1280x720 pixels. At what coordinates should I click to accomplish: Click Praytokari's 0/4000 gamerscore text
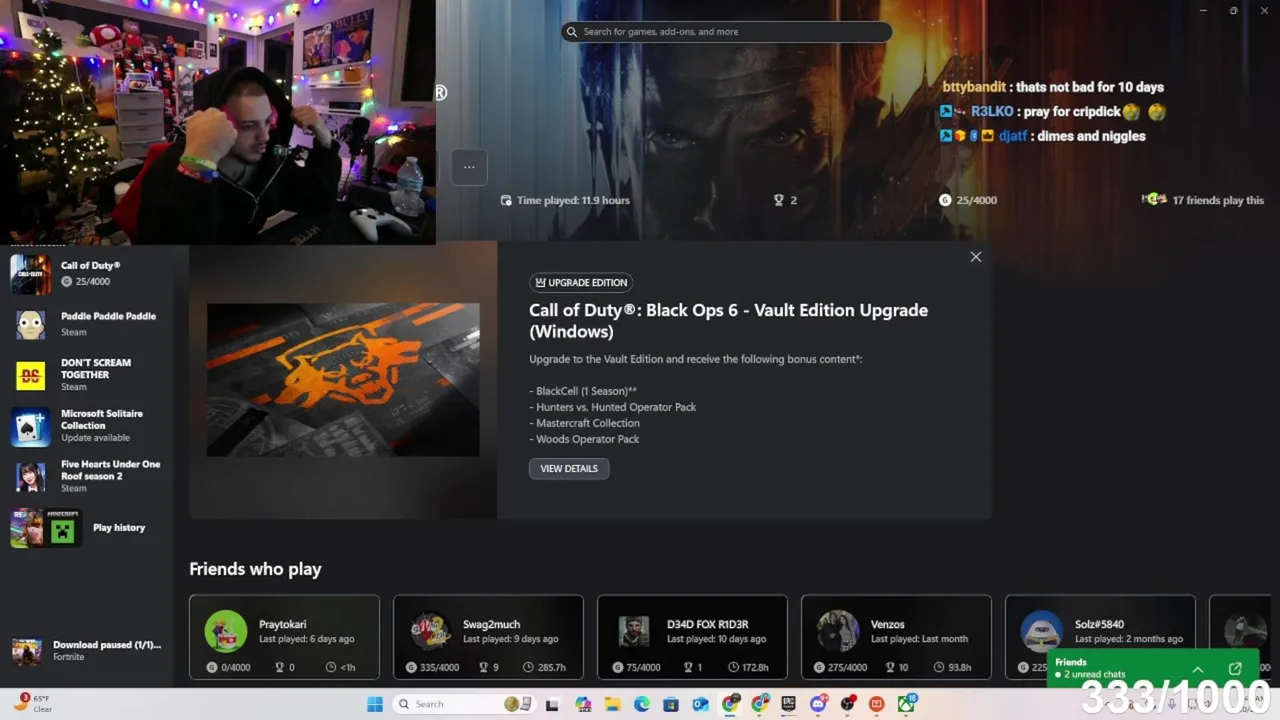point(236,667)
